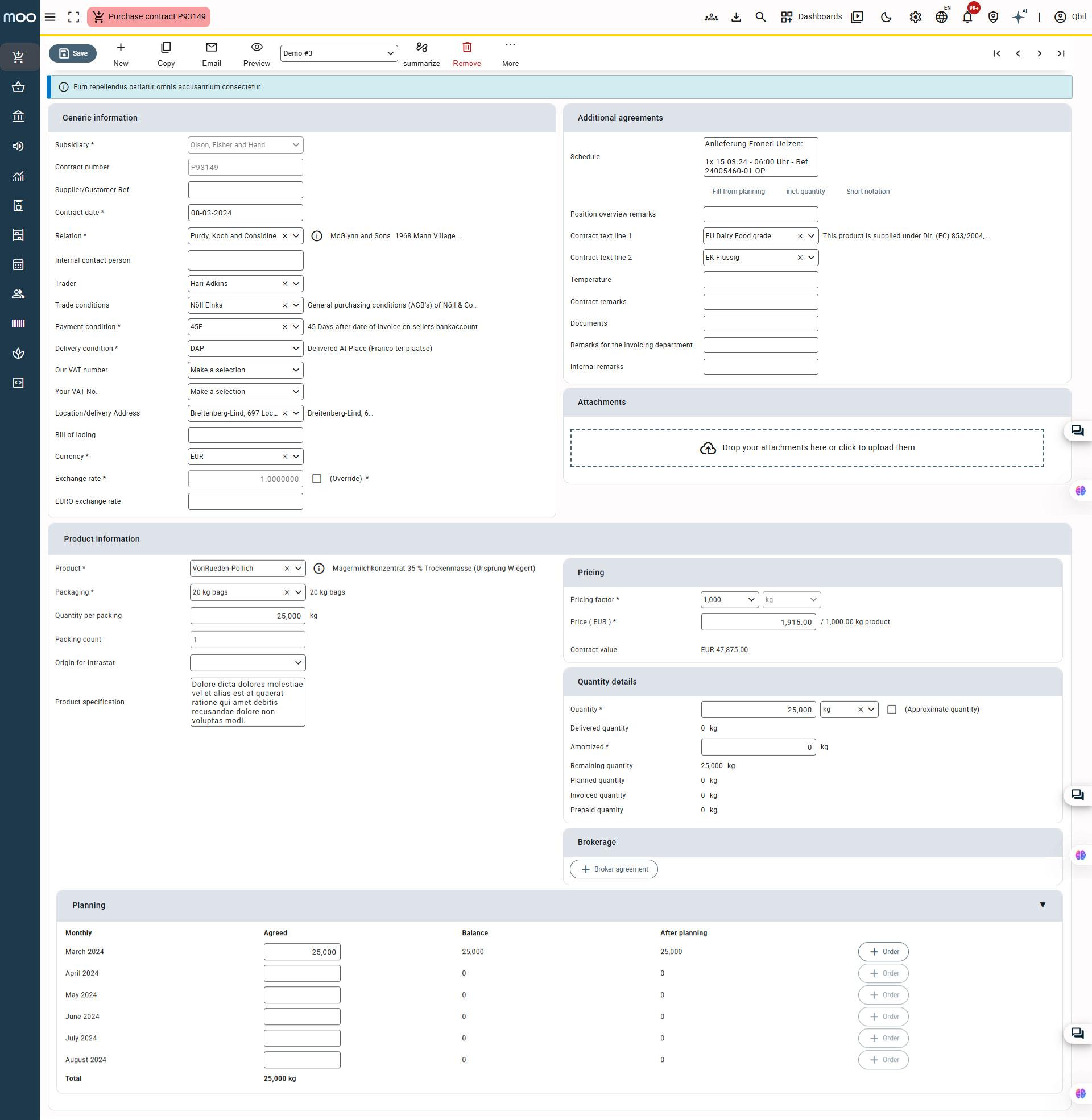Click the summarize toolbar icon
Screen dimensions: 1092x1120
[421, 48]
